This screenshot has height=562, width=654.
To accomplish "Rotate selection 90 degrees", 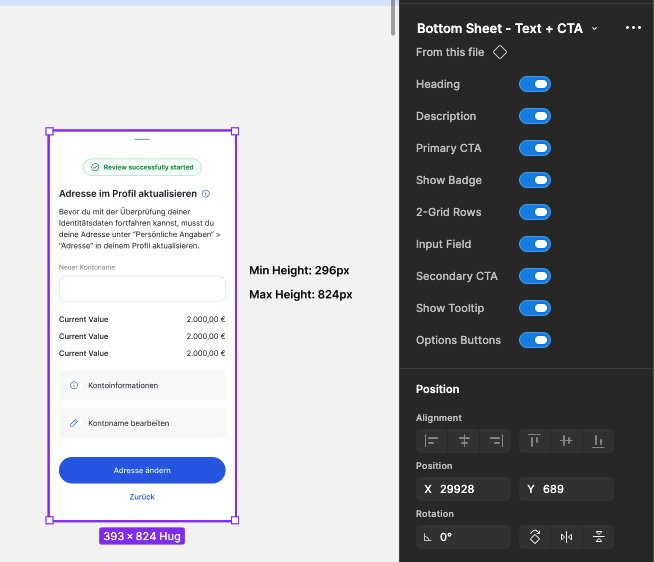I will pyautogui.click(x=535, y=537).
